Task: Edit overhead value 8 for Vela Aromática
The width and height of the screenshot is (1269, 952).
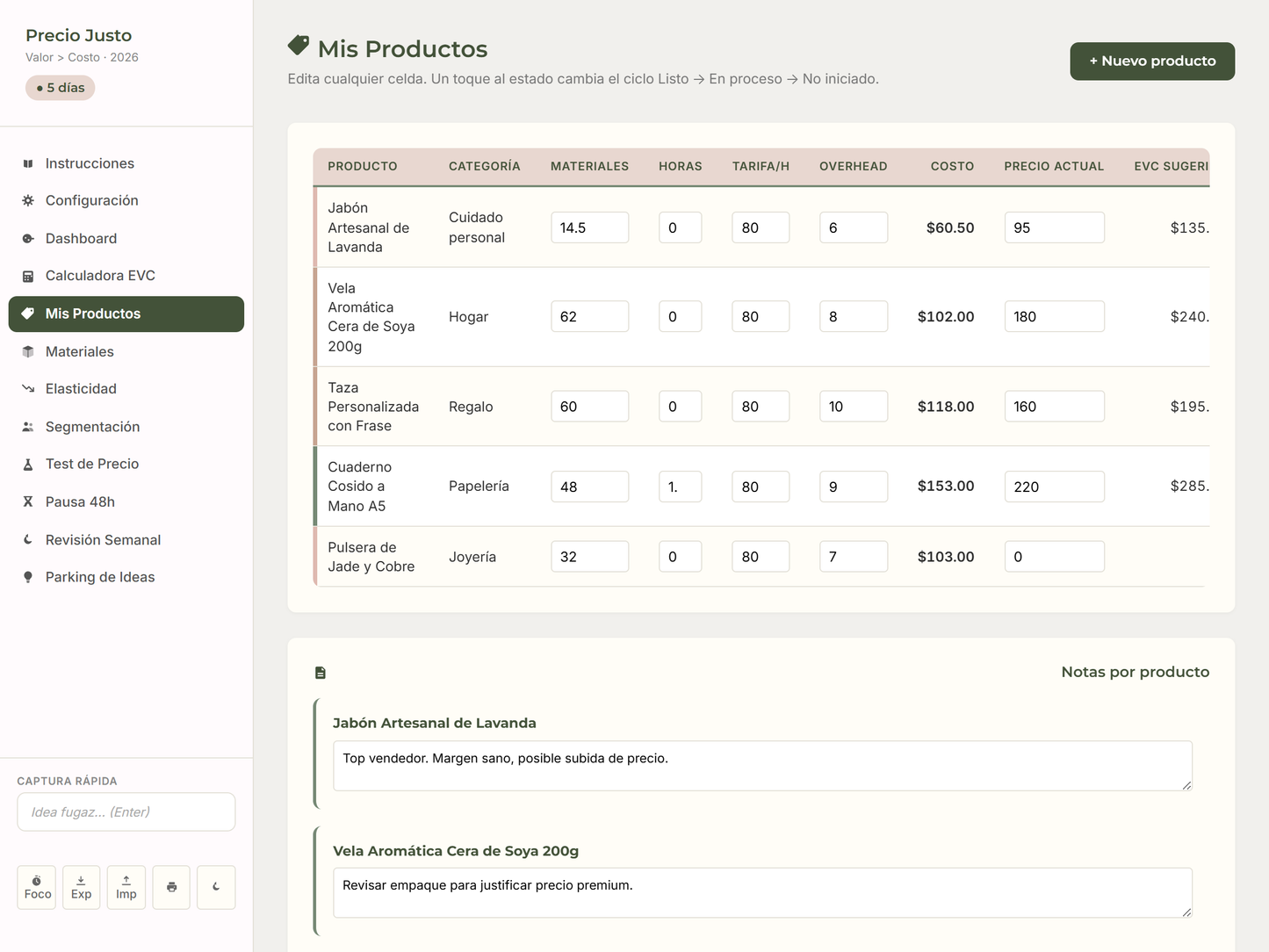Action: [x=854, y=316]
